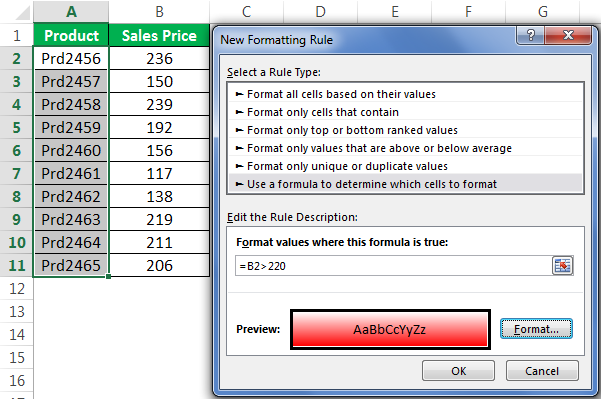Select cell Prd2461
601x399 pixels.
click(71, 173)
